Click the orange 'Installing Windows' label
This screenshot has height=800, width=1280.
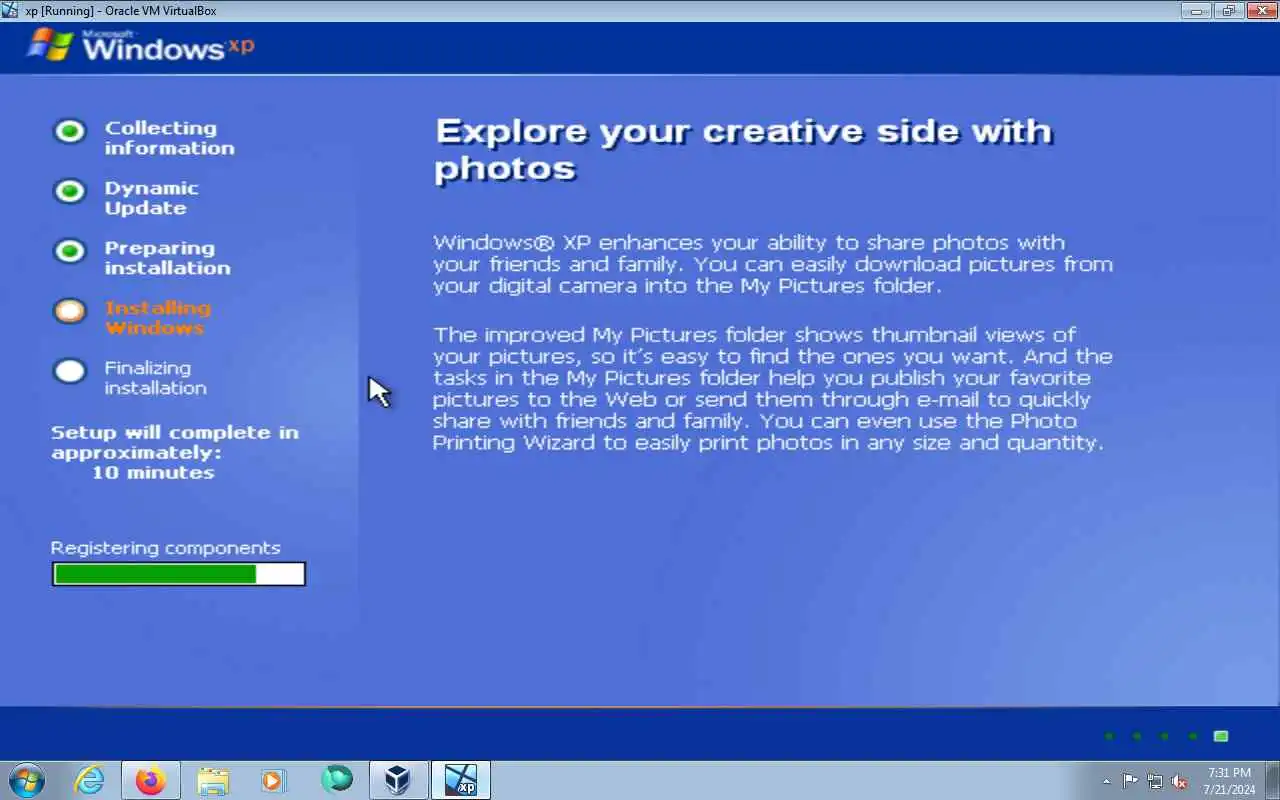(x=157, y=318)
